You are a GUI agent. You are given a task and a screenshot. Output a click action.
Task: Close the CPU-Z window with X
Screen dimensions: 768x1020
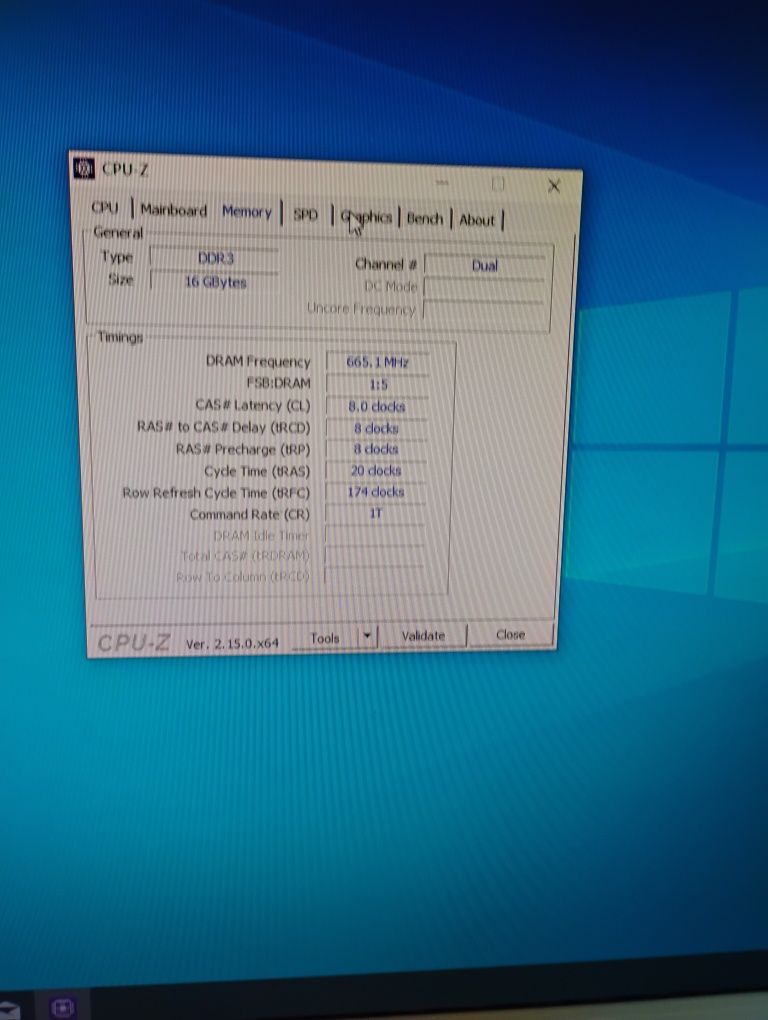click(x=554, y=186)
